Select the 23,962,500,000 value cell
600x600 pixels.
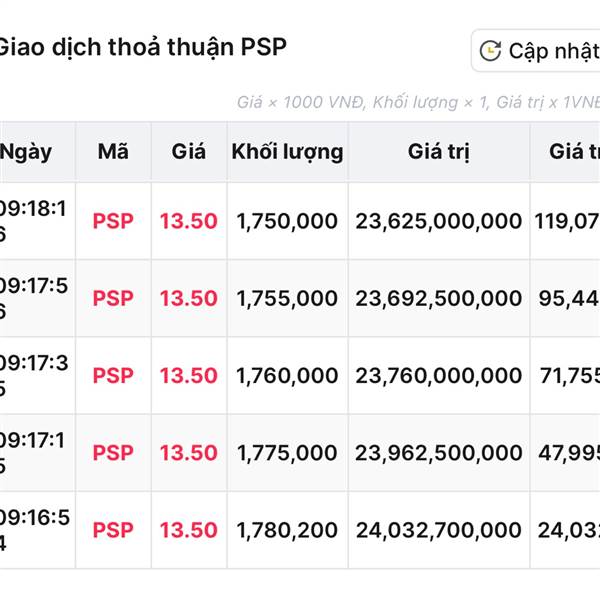pos(439,453)
